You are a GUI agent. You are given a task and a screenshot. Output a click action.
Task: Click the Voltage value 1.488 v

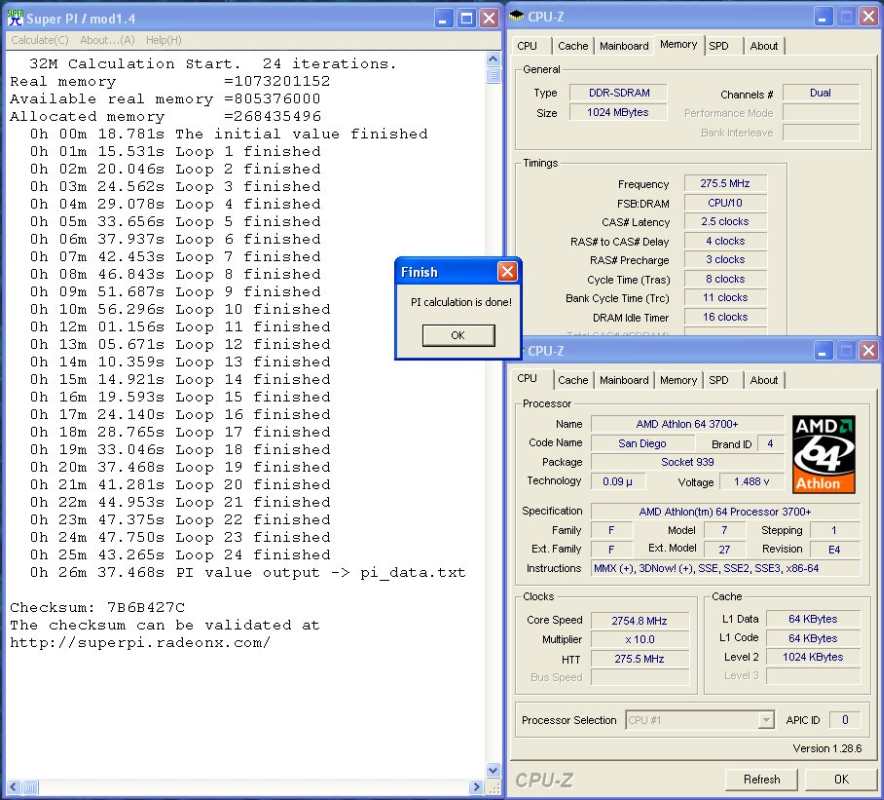pyautogui.click(x=752, y=481)
